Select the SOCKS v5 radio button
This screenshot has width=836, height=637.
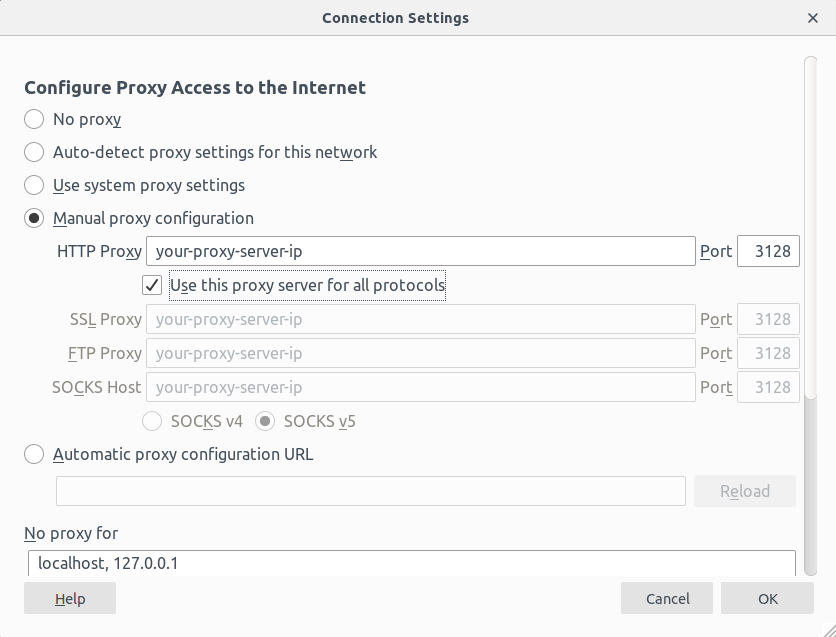point(265,422)
